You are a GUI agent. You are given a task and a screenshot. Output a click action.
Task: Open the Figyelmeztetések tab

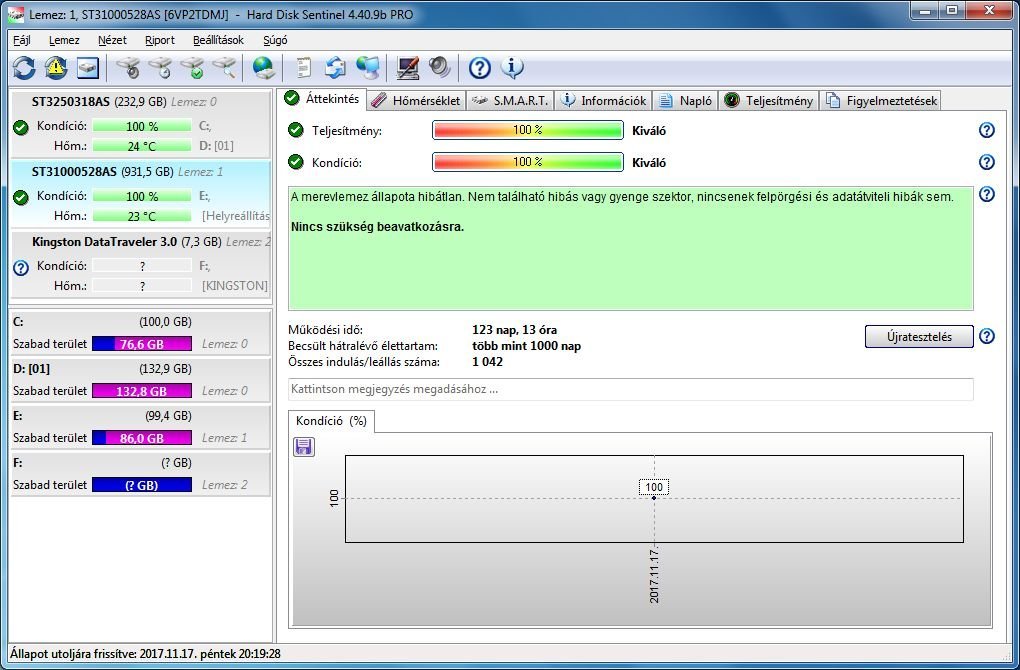pos(881,101)
